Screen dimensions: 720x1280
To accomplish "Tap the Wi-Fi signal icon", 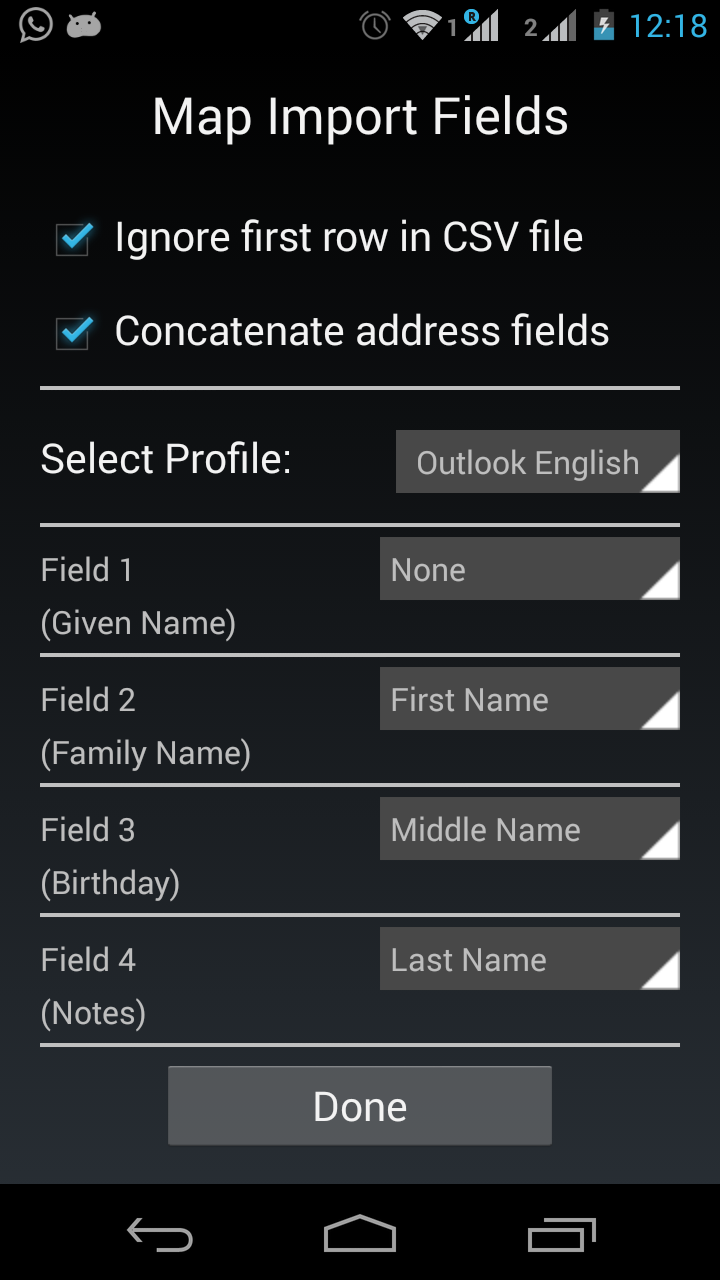I will tap(423, 26).
